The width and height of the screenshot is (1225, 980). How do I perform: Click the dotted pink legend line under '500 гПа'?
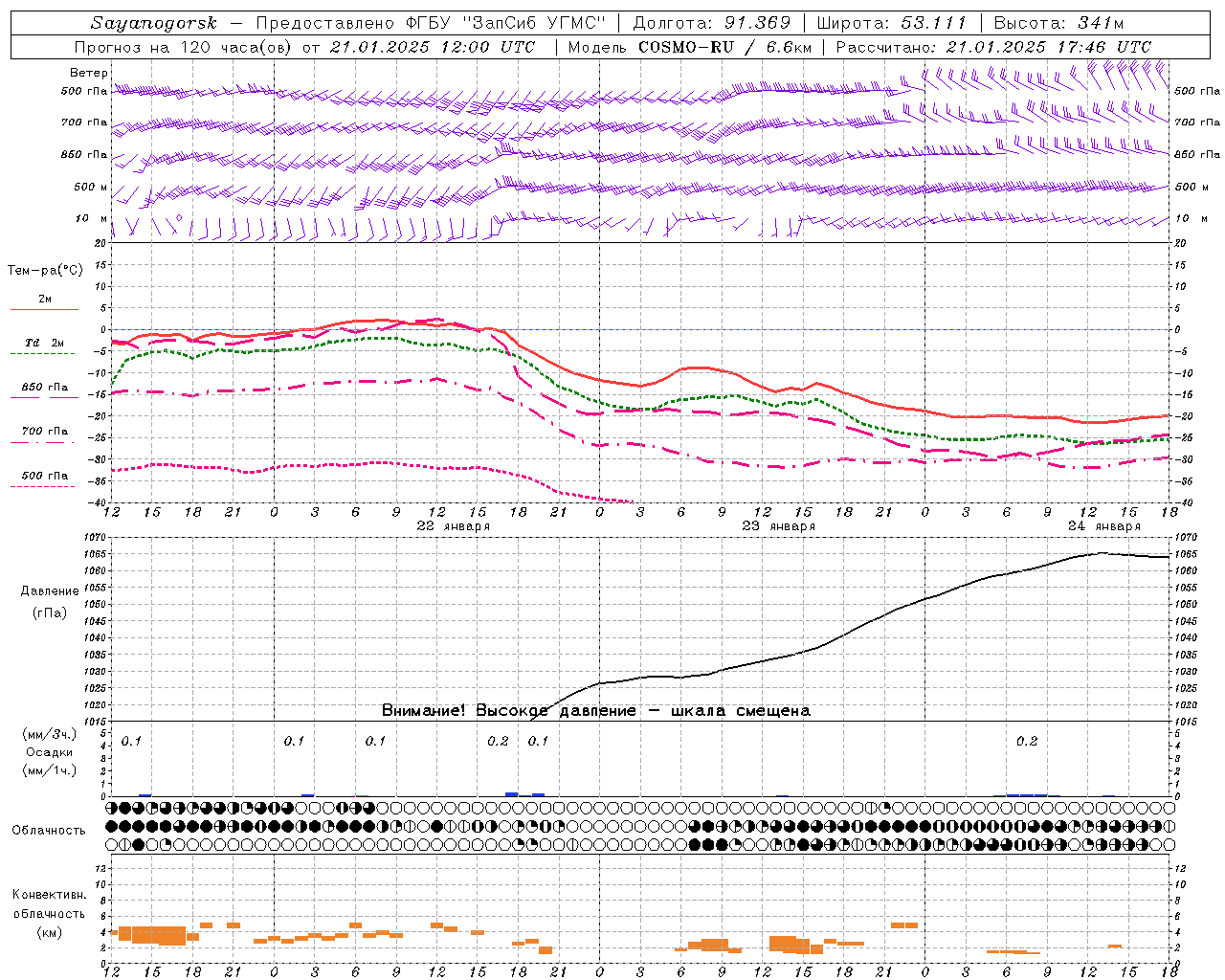point(42,487)
